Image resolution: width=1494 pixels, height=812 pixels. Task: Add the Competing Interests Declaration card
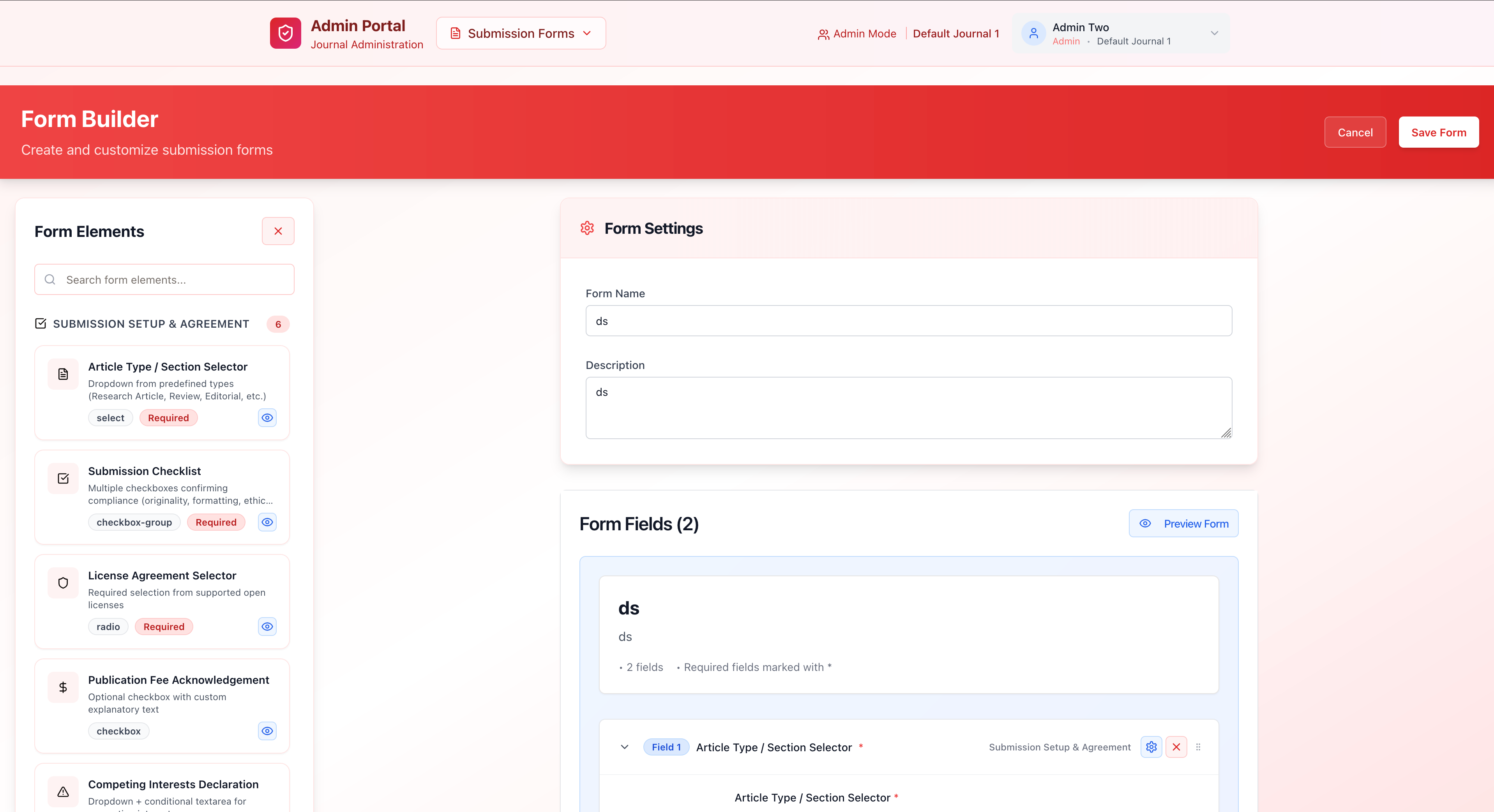point(162,787)
